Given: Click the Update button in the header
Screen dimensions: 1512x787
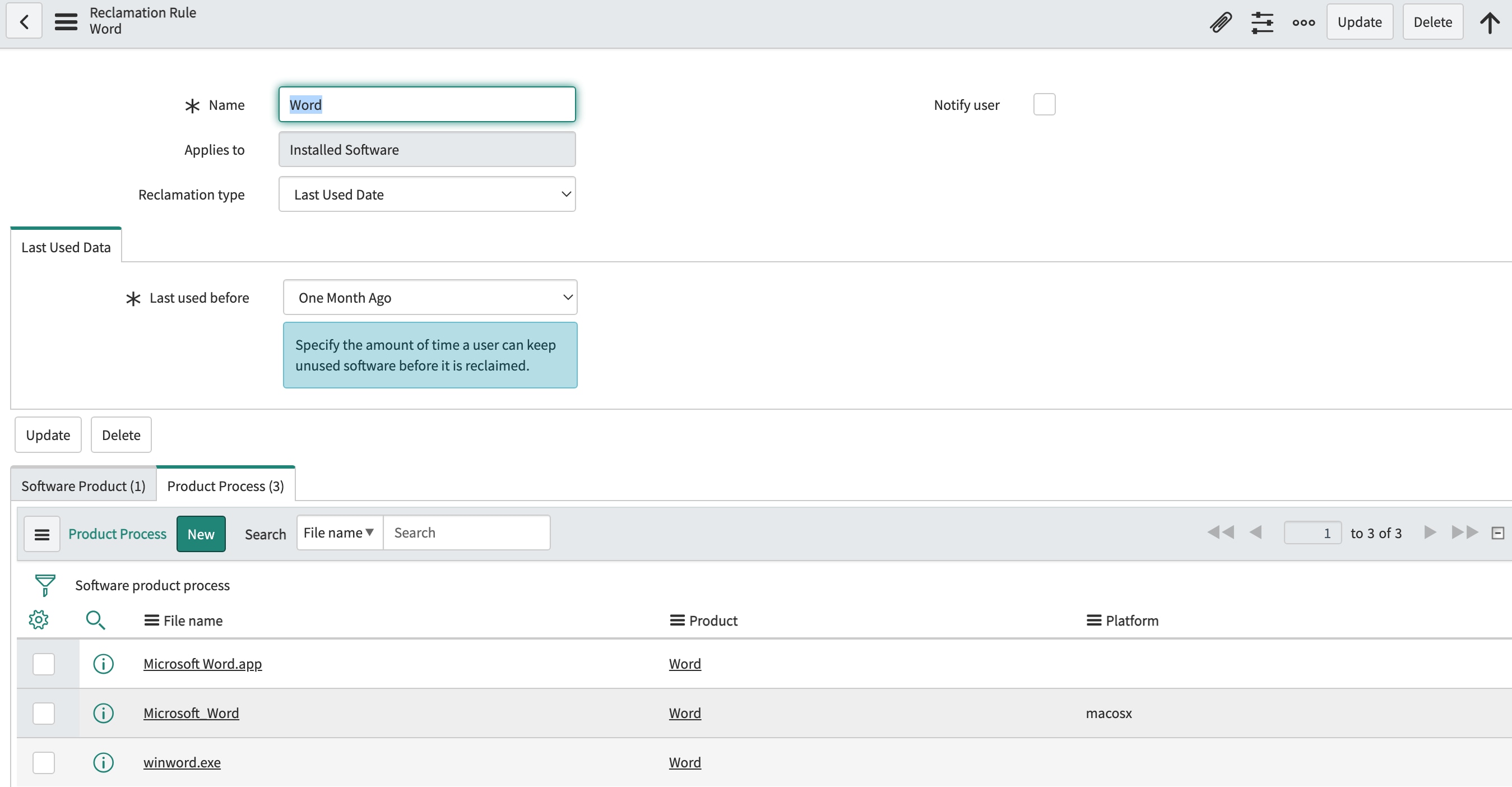Looking at the screenshot, I should tap(1360, 22).
